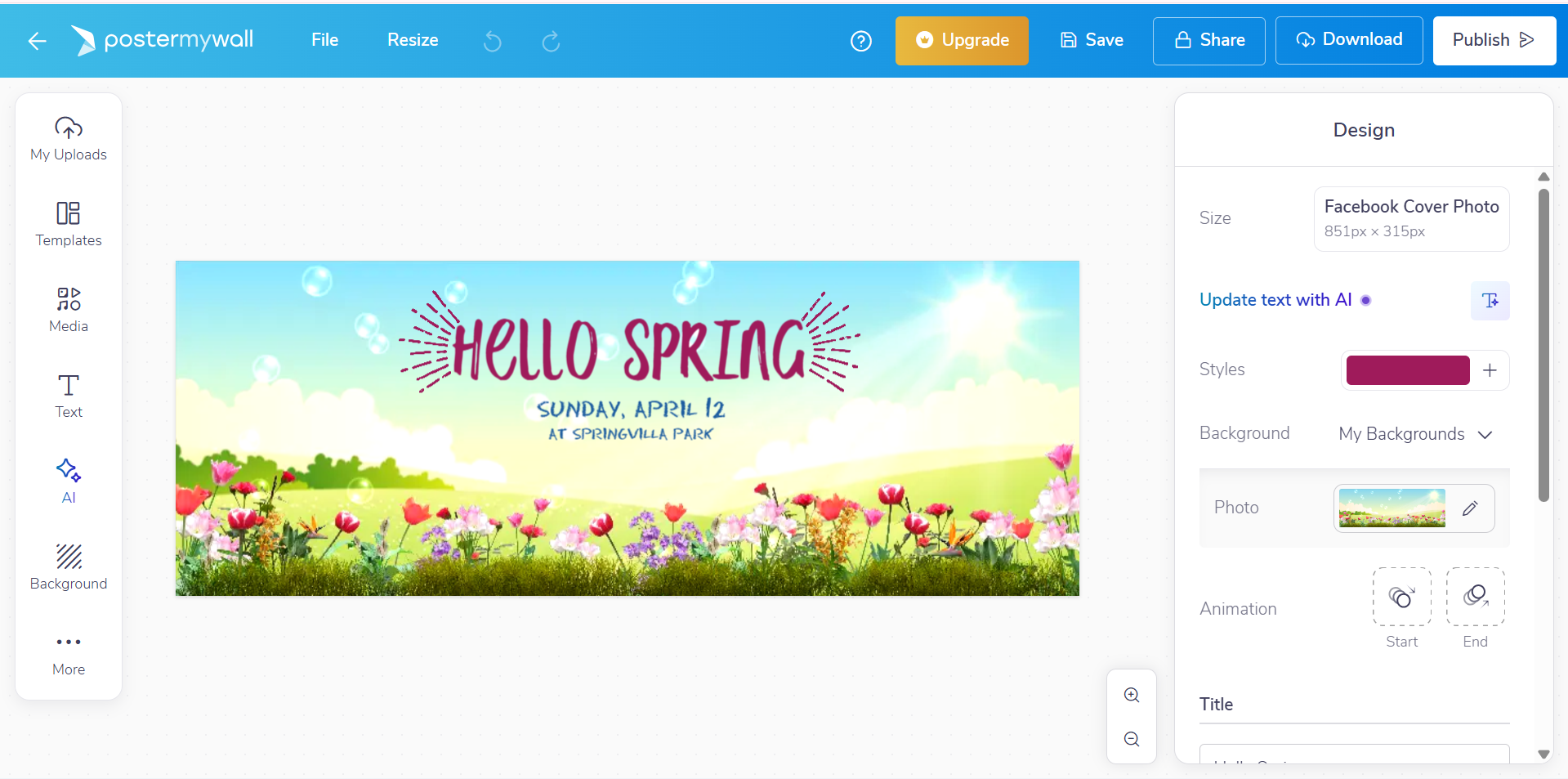The width and height of the screenshot is (1568, 779).
Task: Click the Undo arrow icon
Action: 492,41
